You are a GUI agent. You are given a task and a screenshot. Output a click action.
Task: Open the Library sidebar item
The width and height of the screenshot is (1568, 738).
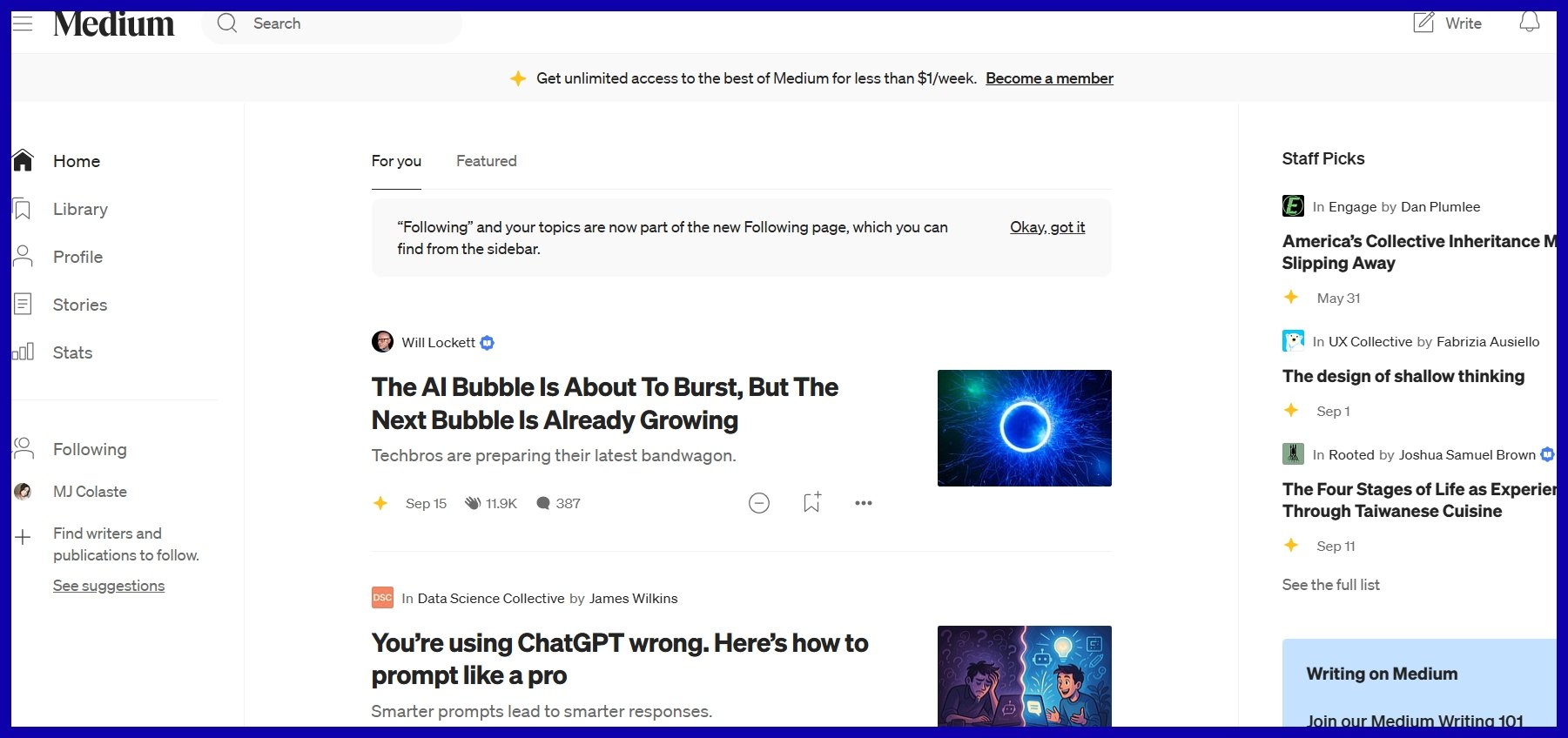[x=80, y=209]
